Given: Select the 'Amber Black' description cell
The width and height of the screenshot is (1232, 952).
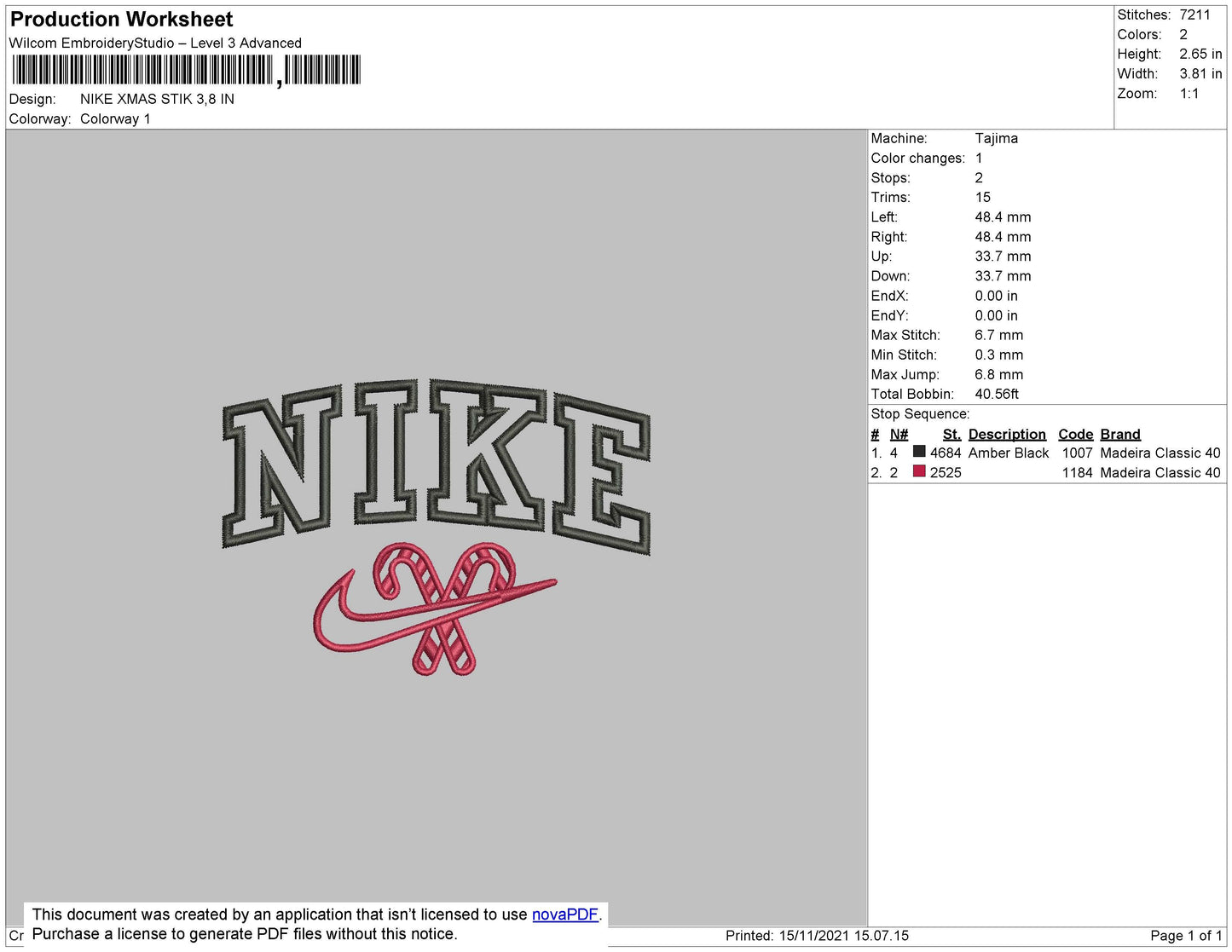Looking at the screenshot, I should coord(1009,453).
